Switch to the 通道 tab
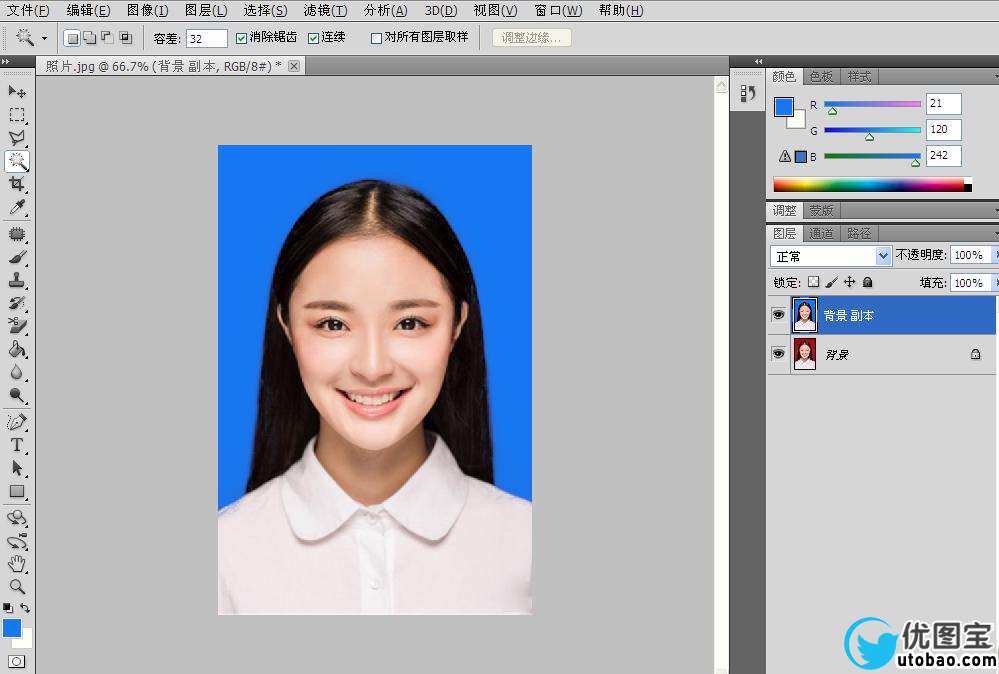 click(x=821, y=234)
